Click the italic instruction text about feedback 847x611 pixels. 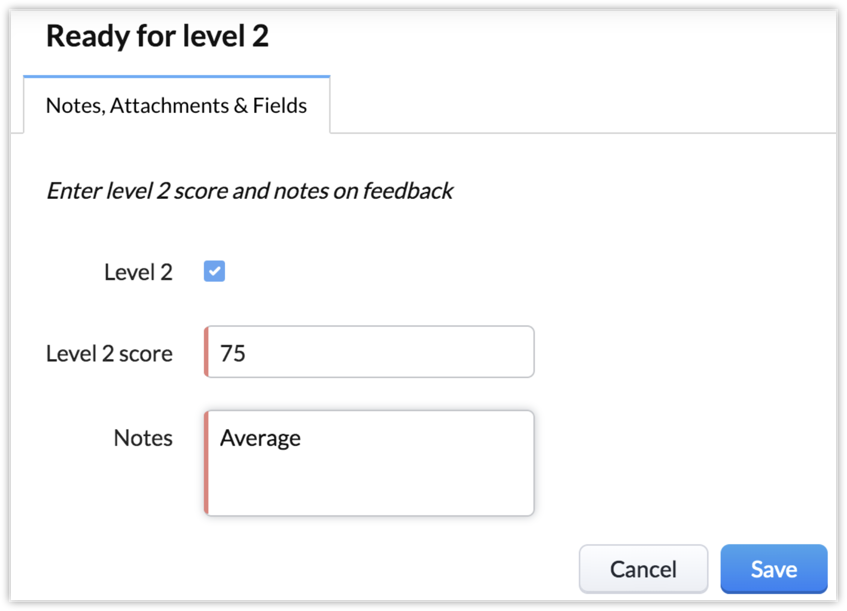(250, 190)
